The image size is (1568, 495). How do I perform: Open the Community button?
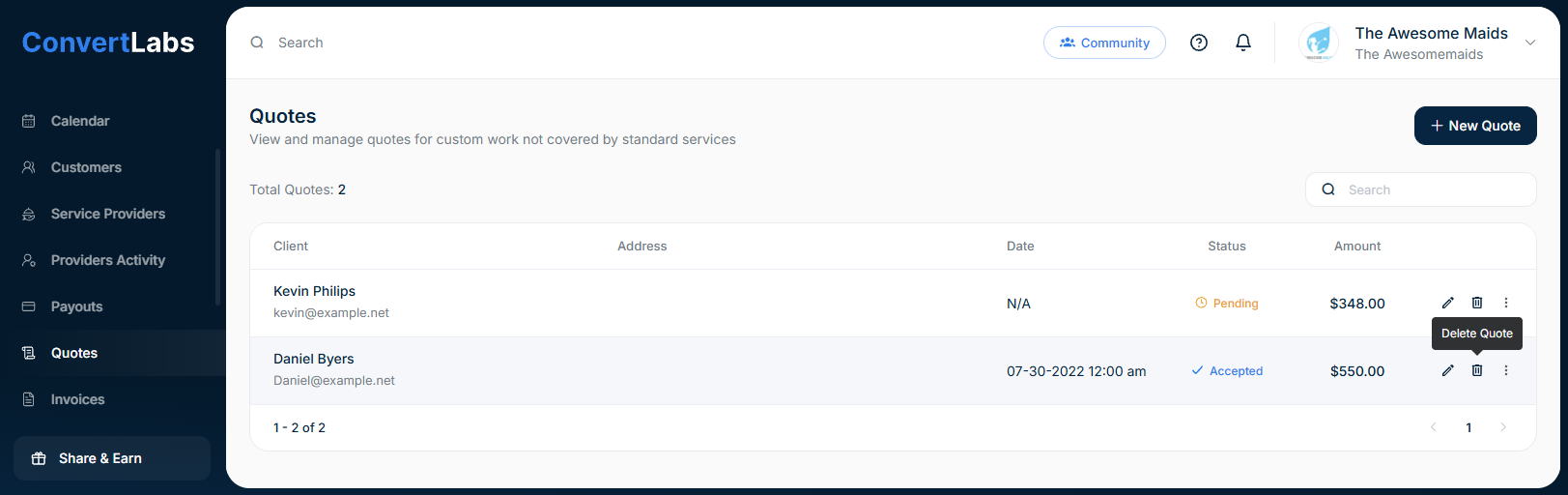tap(1104, 43)
